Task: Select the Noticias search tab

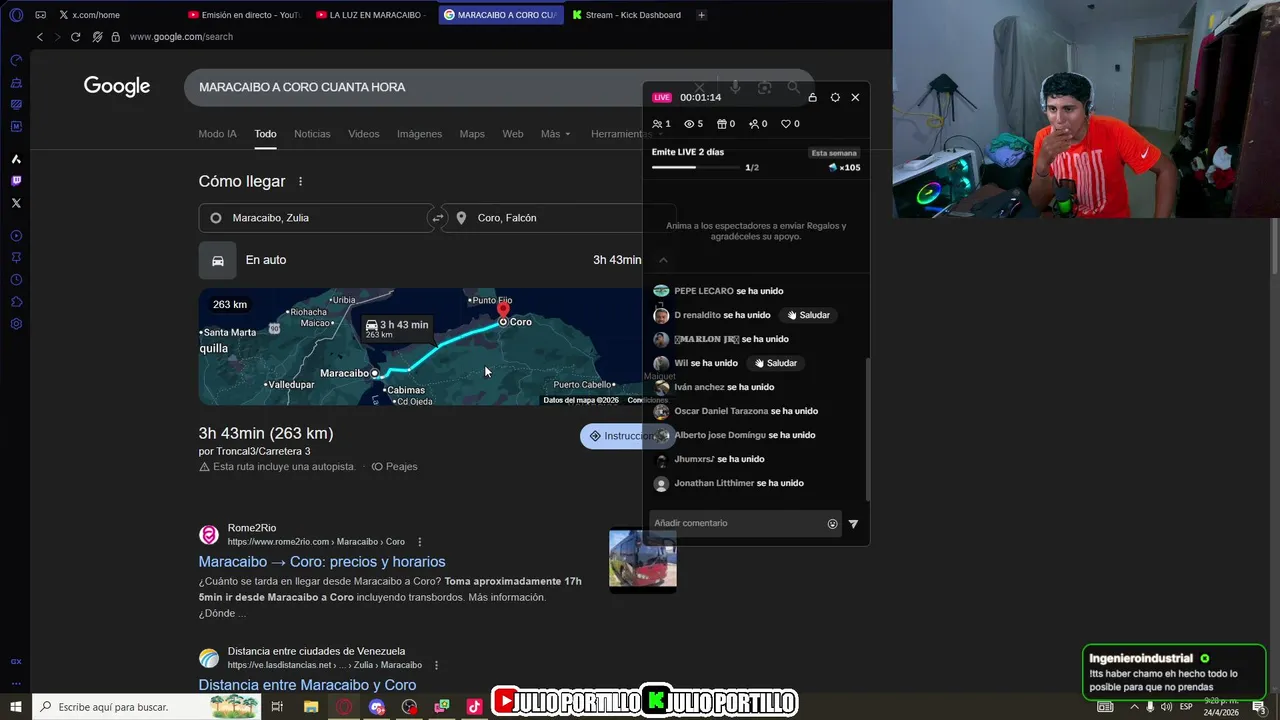Action: click(x=312, y=134)
